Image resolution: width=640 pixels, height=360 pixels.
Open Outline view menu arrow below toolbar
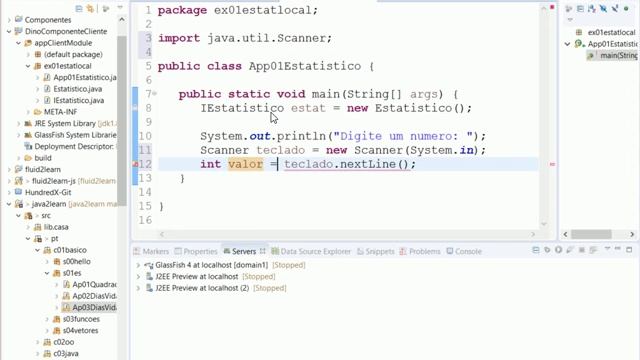(570, 20)
